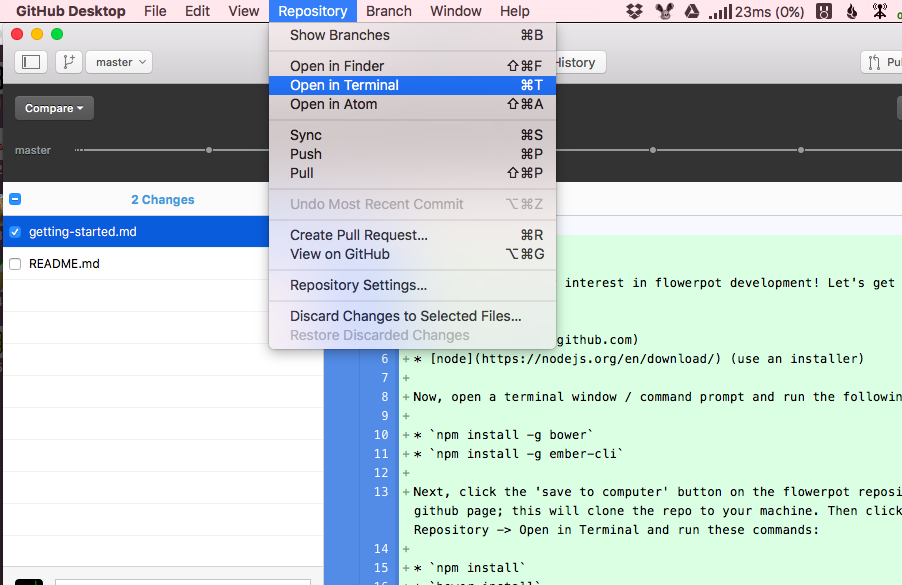Select the getting-started.md file row
Image resolution: width=902 pixels, height=585 pixels.
(x=136, y=232)
